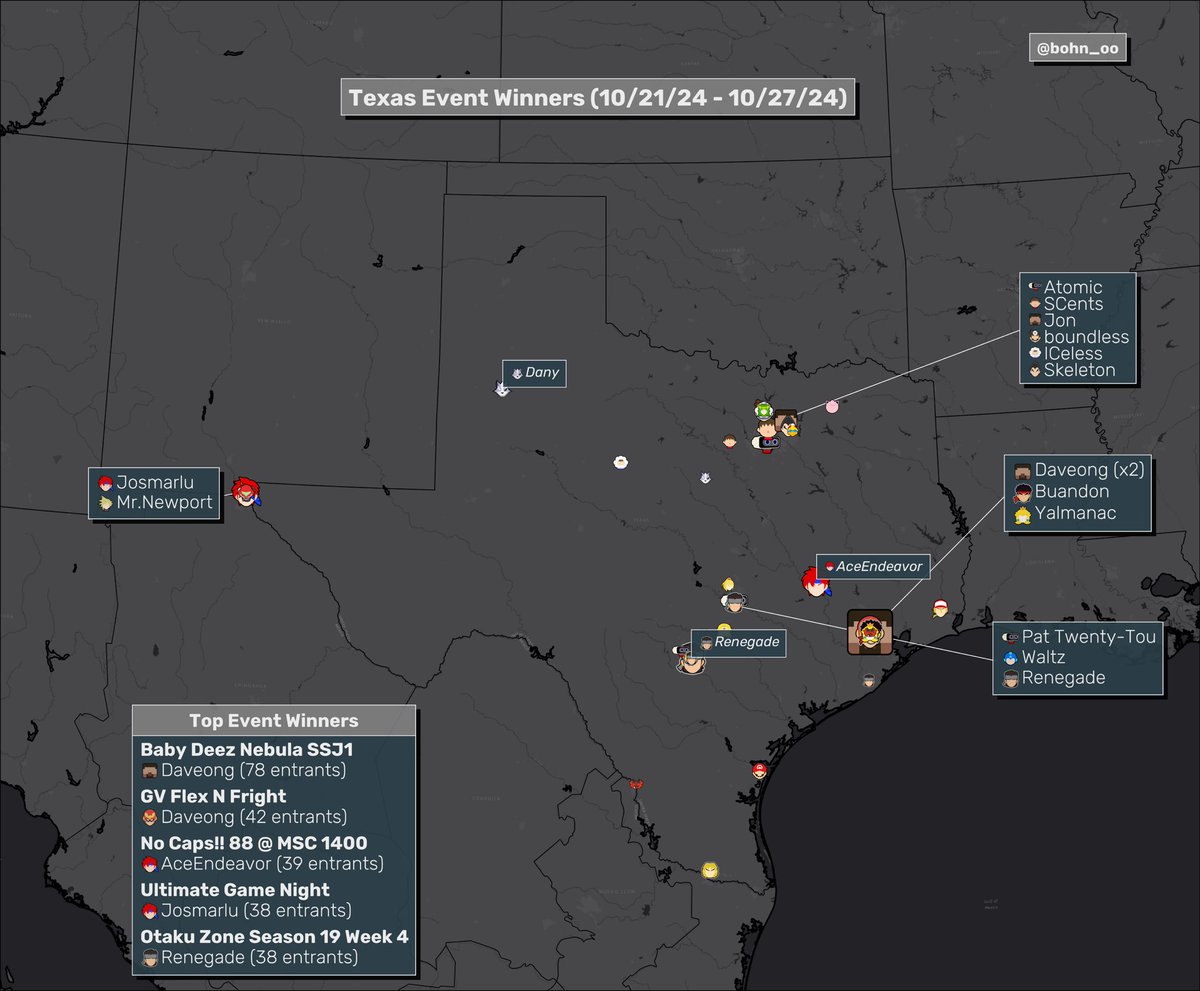Select Atomic in the Dallas winners list
This screenshot has width=1200, height=991.
pos(1073,288)
